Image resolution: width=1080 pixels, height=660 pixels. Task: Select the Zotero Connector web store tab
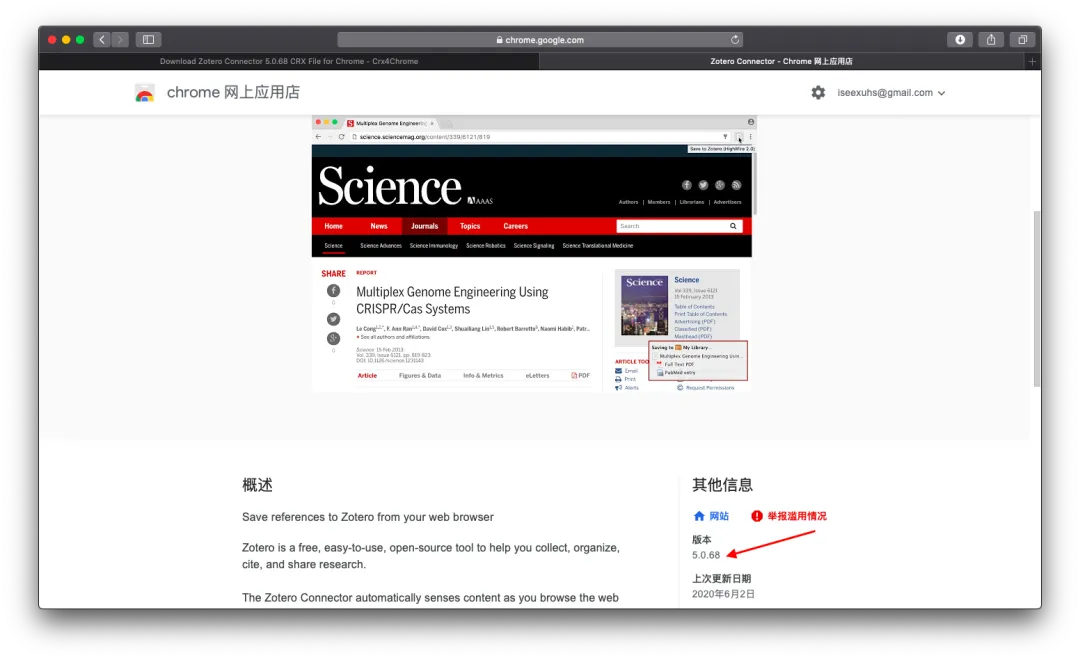782,61
